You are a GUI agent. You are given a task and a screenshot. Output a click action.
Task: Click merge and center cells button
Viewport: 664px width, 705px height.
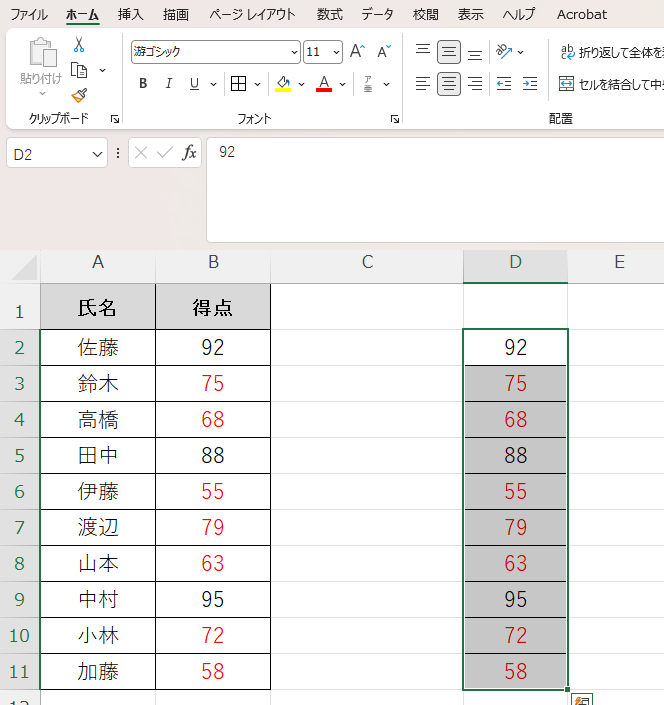coord(611,84)
